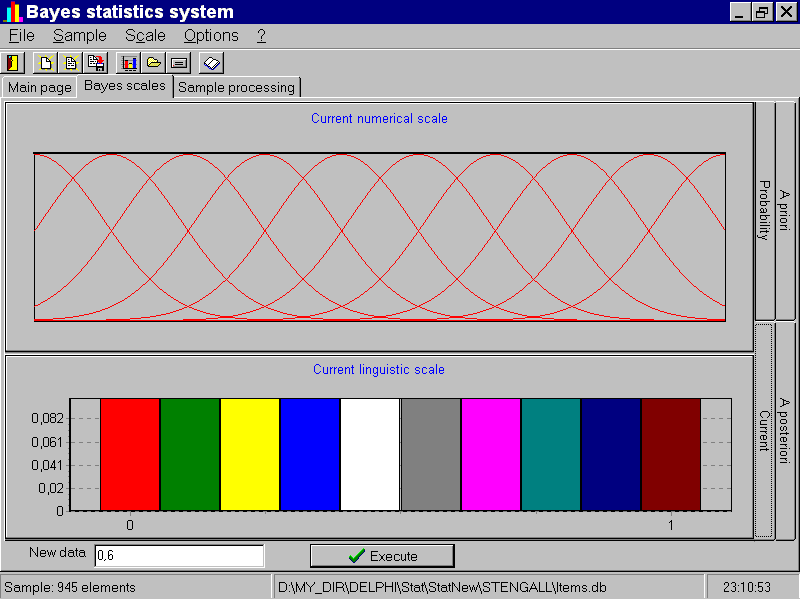Click the gray bar in linguistic scale

[x=431, y=455]
